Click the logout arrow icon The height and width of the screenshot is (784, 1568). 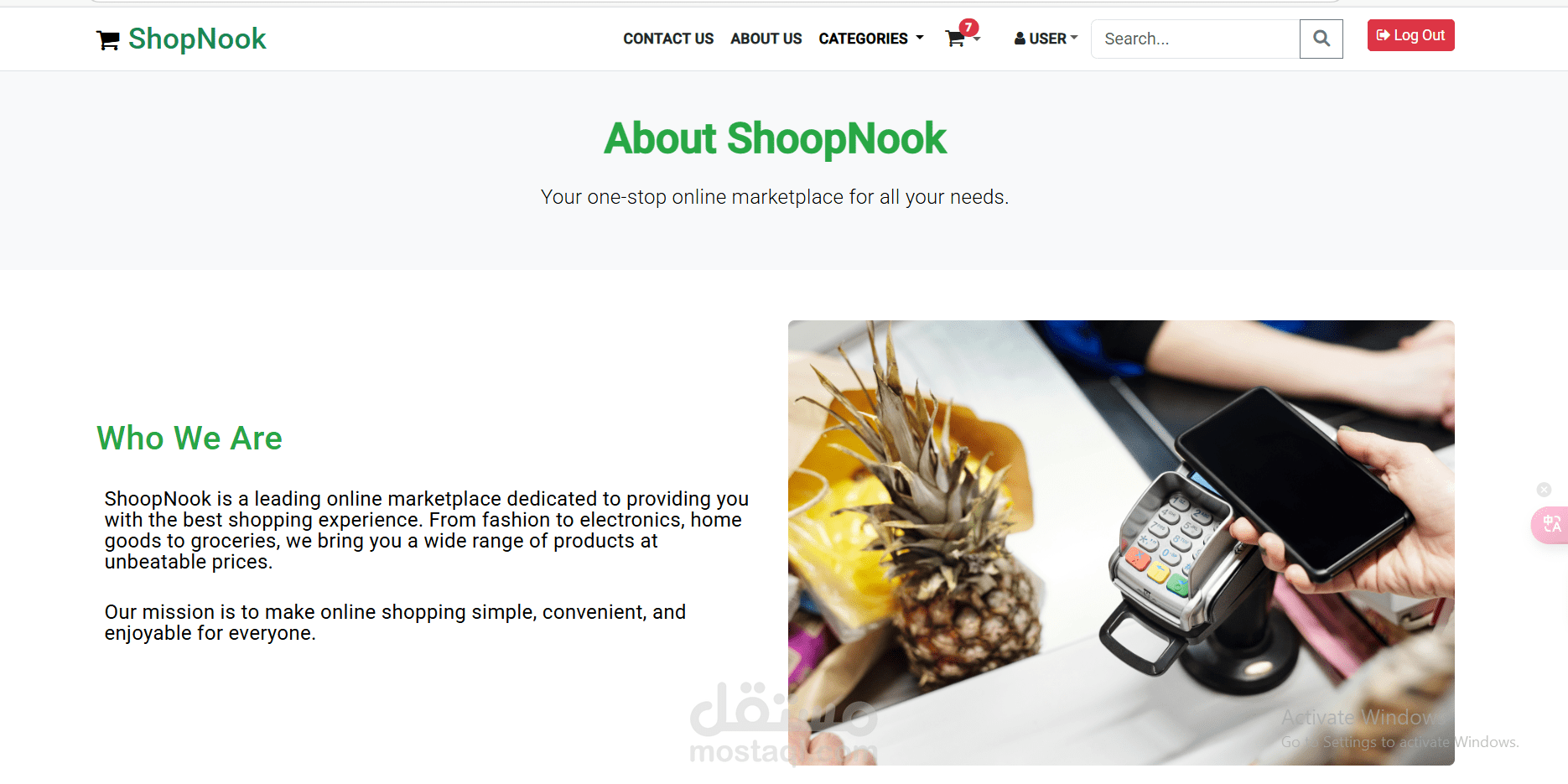(1383, 35)
